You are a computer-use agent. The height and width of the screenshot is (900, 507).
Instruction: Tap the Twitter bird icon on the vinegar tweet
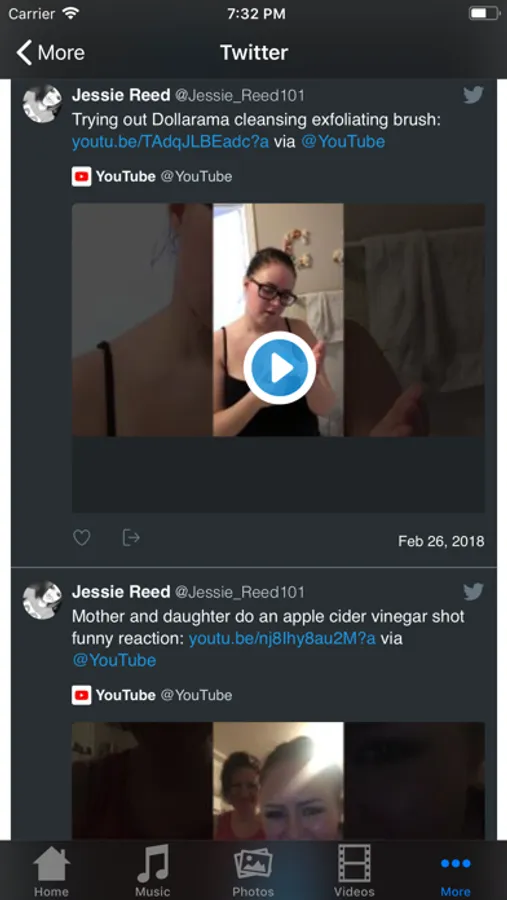(473, 591)
